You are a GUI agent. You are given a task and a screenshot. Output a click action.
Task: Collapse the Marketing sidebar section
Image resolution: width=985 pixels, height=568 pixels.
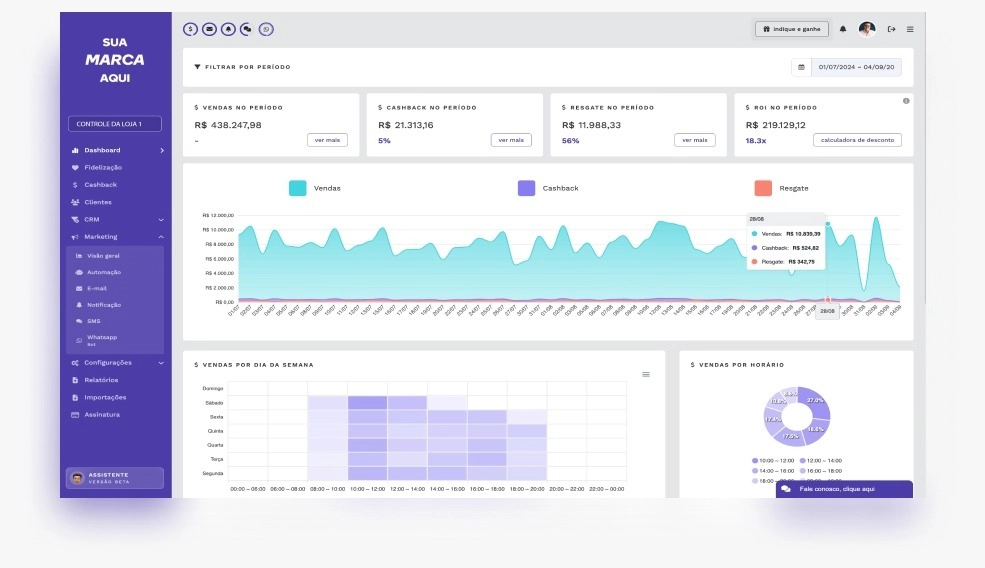point(161,237)
